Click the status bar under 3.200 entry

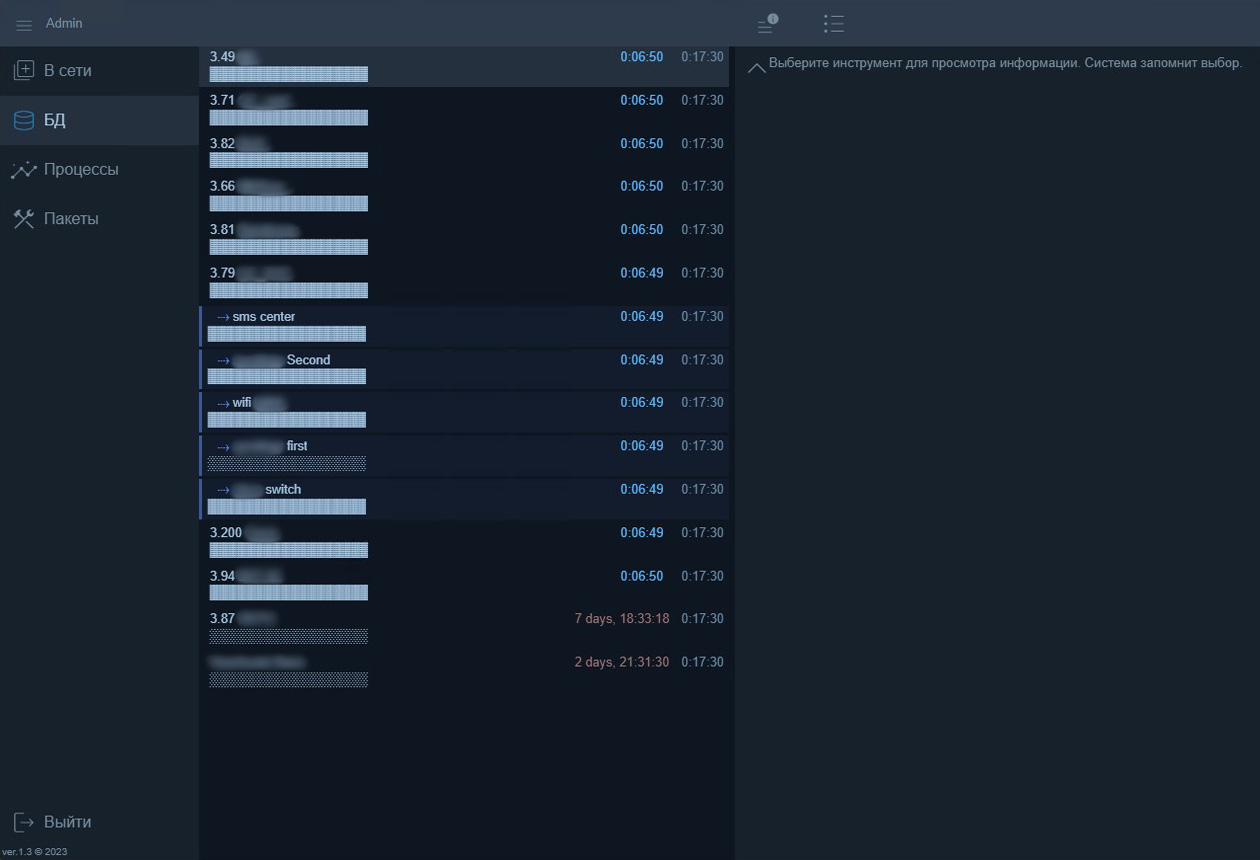point(288,550)
